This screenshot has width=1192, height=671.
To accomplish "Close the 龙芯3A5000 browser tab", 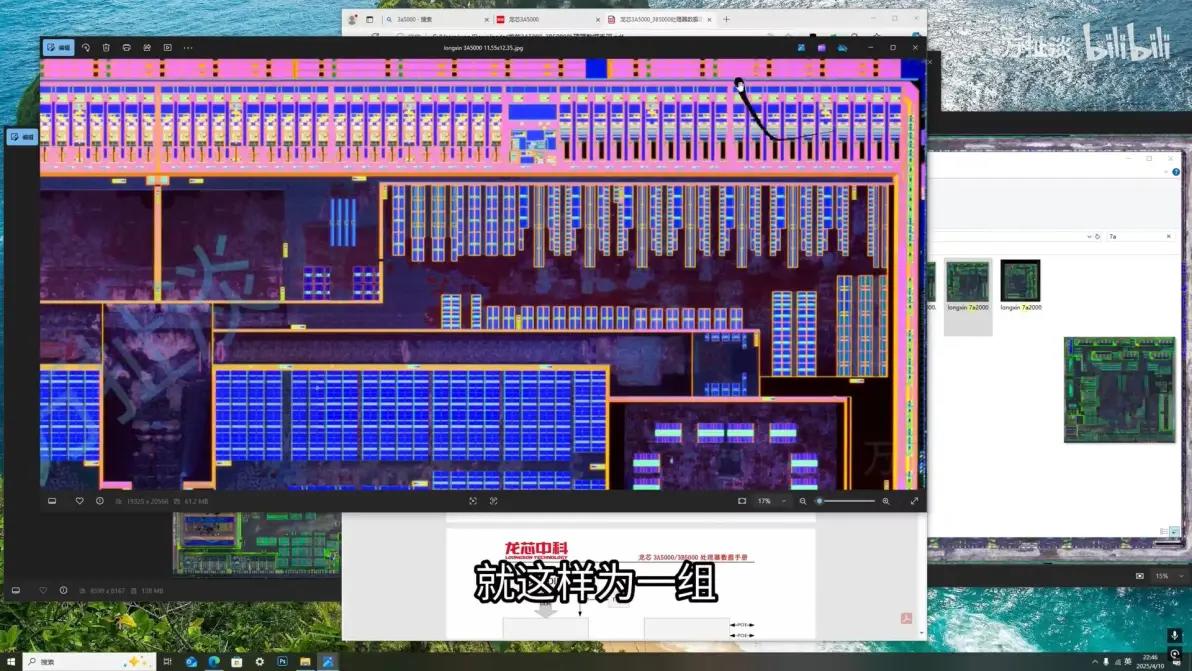I will coord(598,19).
